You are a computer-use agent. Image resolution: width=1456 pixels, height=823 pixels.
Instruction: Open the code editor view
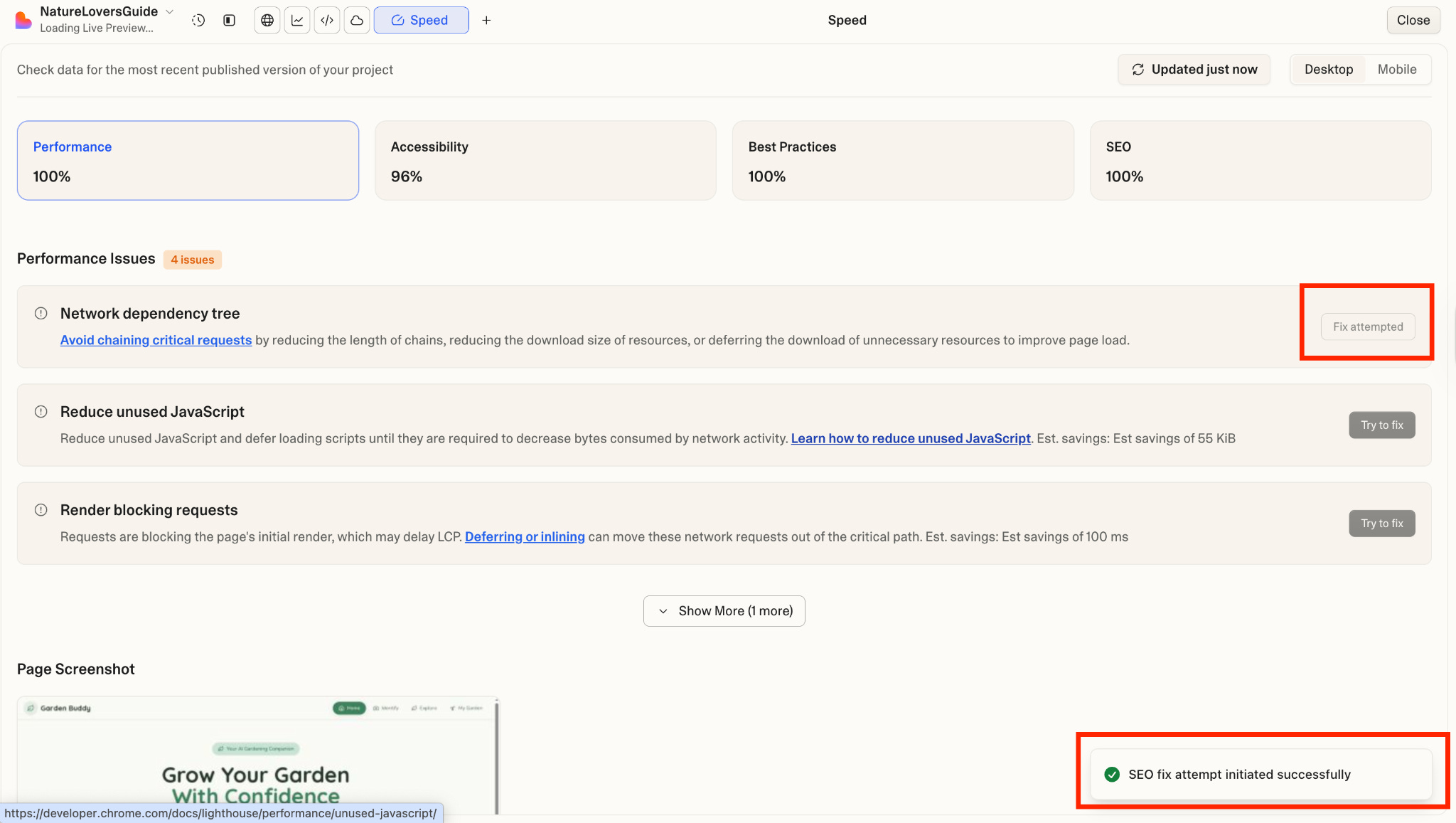click(327, 21)
